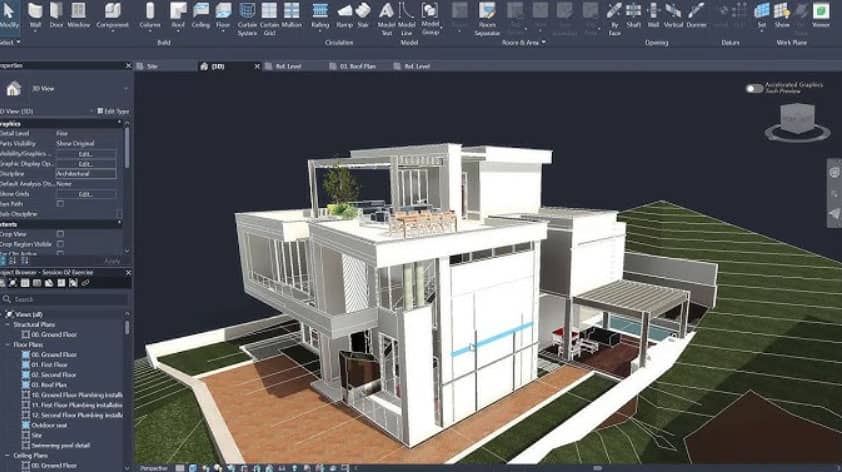Click Edit for Visibility/Graphics Overrides
Image resolution: width=842 pixels, height=472 pixels.
[x=86, y=154]
